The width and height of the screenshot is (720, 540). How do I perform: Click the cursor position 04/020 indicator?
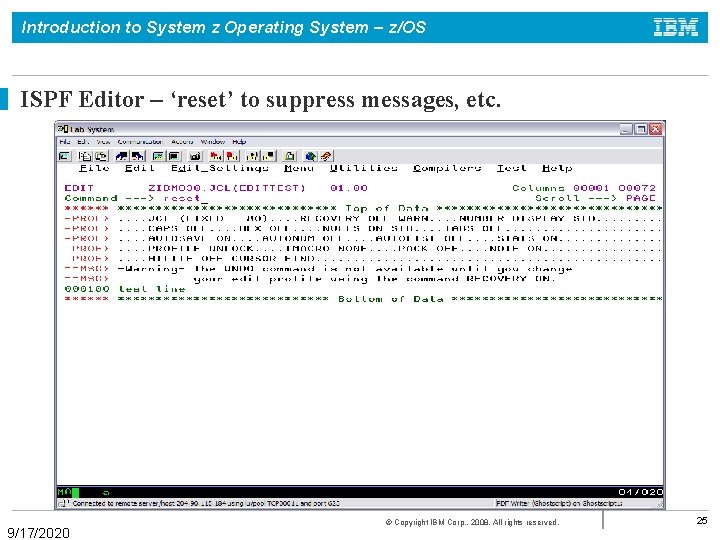[641, 492]
